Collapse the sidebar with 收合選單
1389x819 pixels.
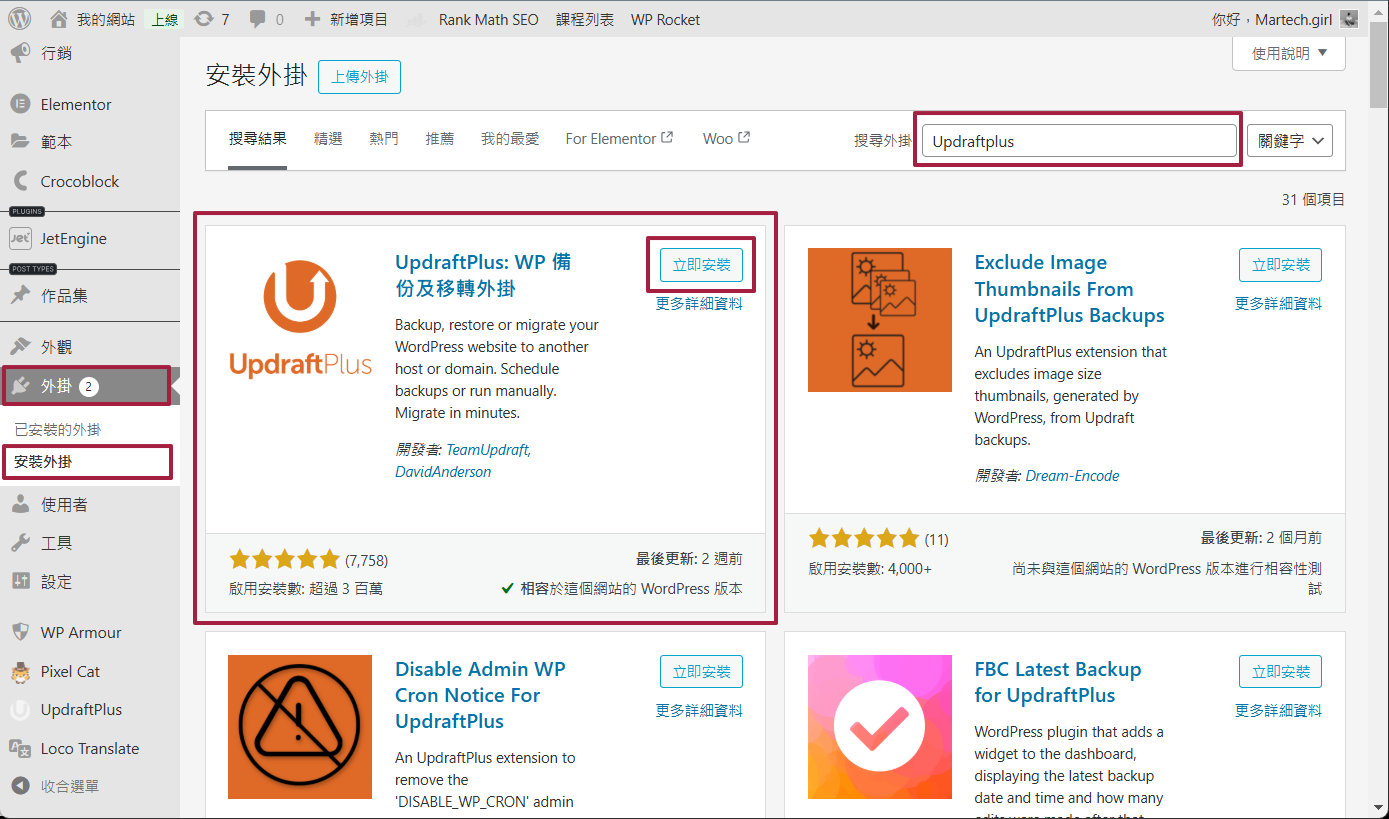[x=69, y=786]
